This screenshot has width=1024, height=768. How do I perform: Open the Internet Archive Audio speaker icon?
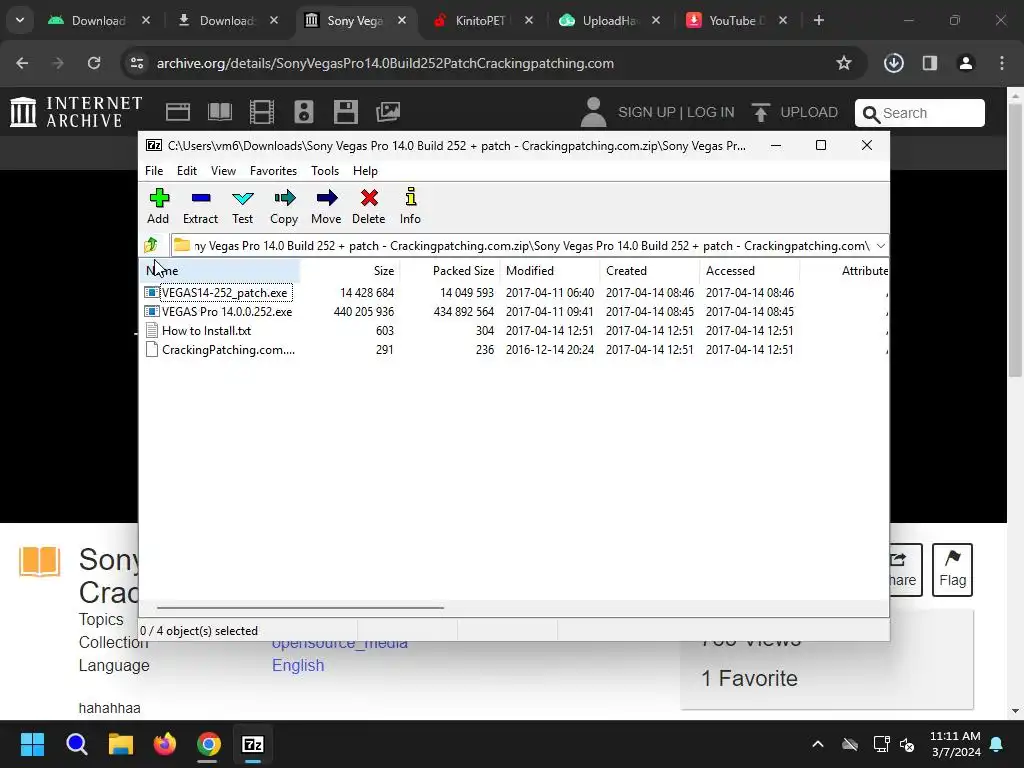(304, 112)
